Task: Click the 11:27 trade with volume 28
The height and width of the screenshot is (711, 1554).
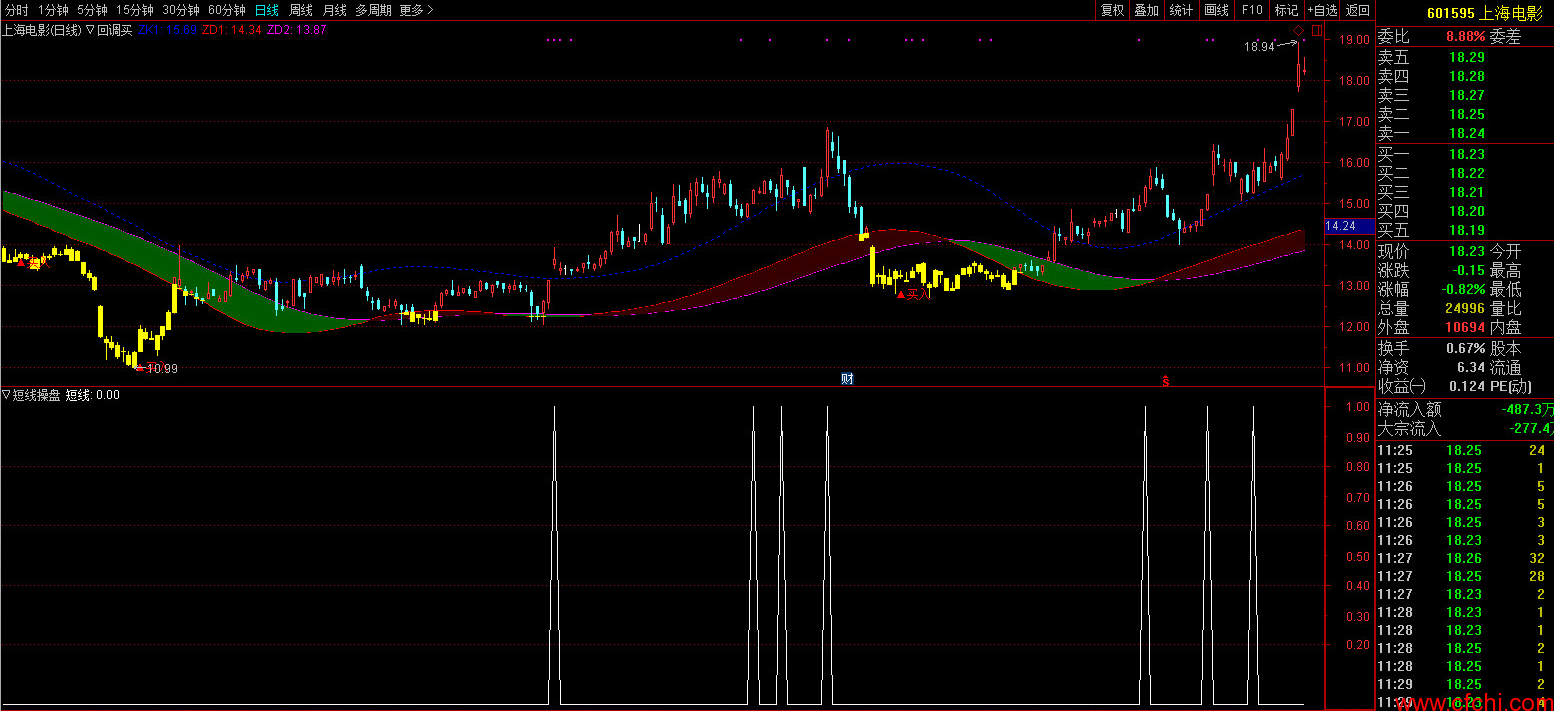Action: pos(1465,576)
